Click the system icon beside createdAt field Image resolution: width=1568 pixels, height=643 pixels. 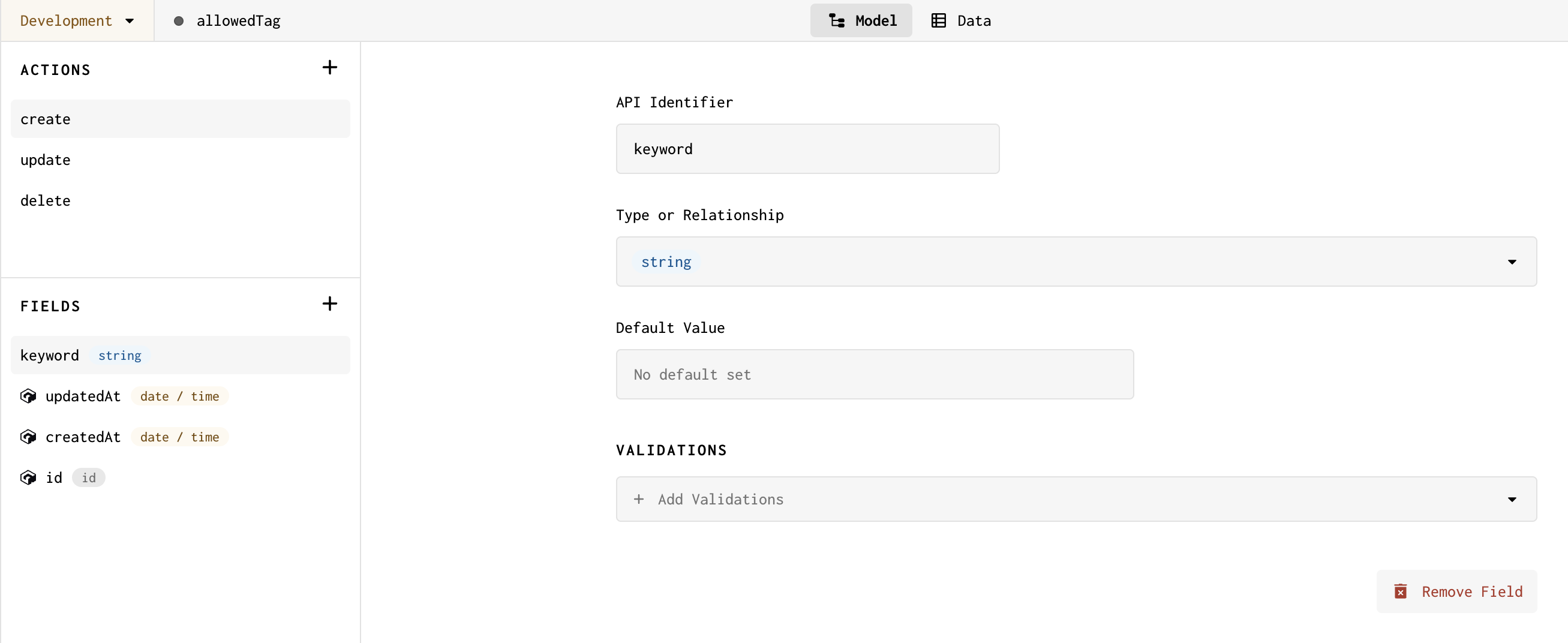tap(28, 437)
